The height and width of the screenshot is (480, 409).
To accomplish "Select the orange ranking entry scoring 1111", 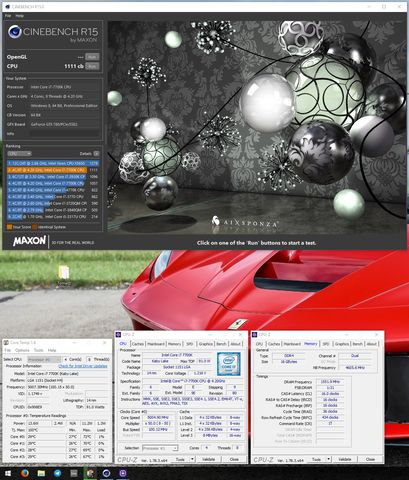I will pyautogui.click(x=53, y=170).
